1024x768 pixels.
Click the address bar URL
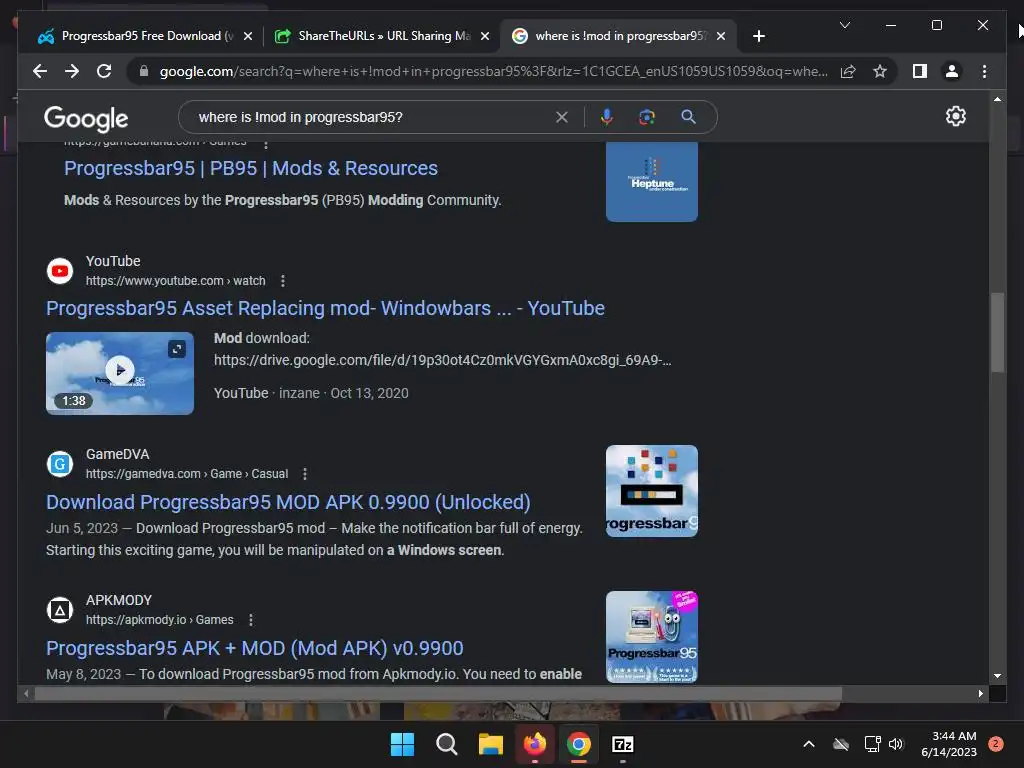click(494, 71)
